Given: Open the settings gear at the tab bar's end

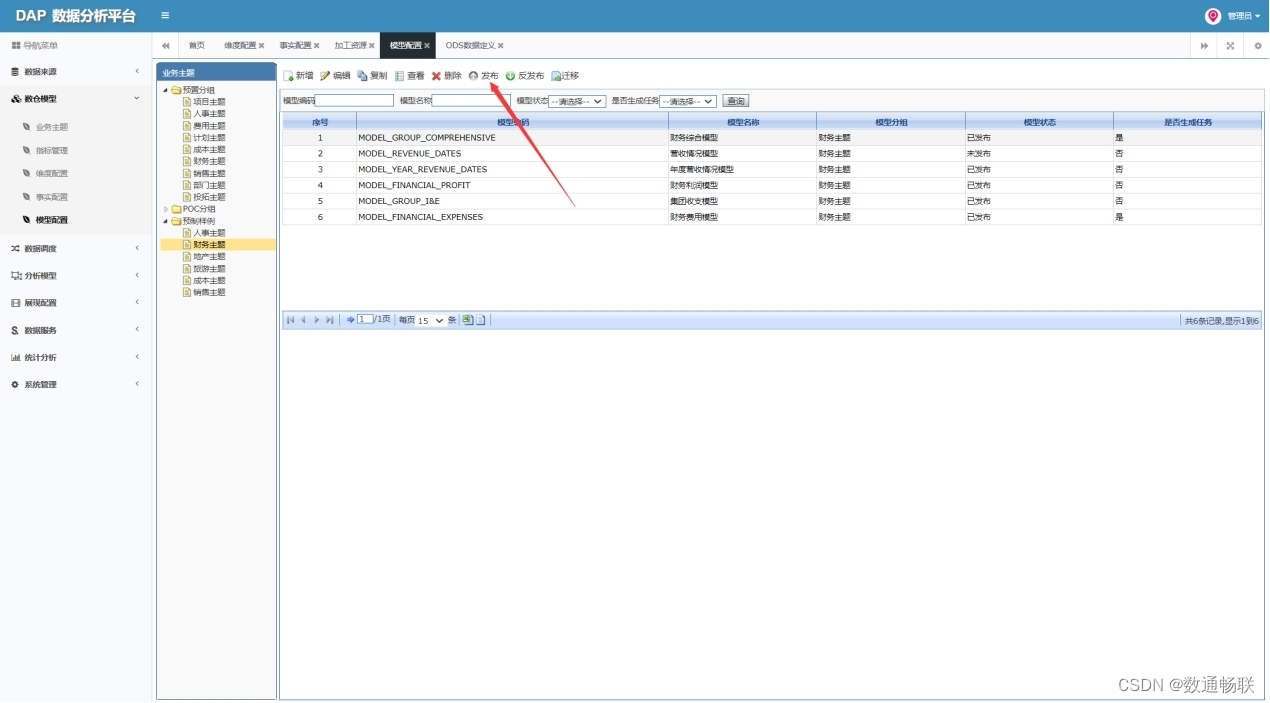Looking at the screenshot, I should pos(1258,46).
